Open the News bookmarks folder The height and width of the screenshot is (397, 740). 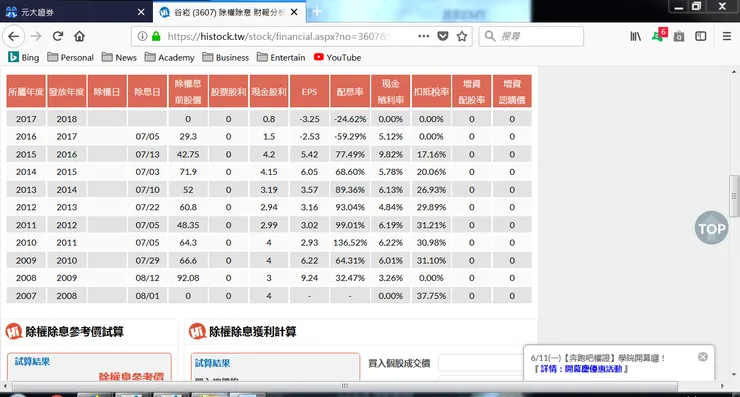coord(119,58)
